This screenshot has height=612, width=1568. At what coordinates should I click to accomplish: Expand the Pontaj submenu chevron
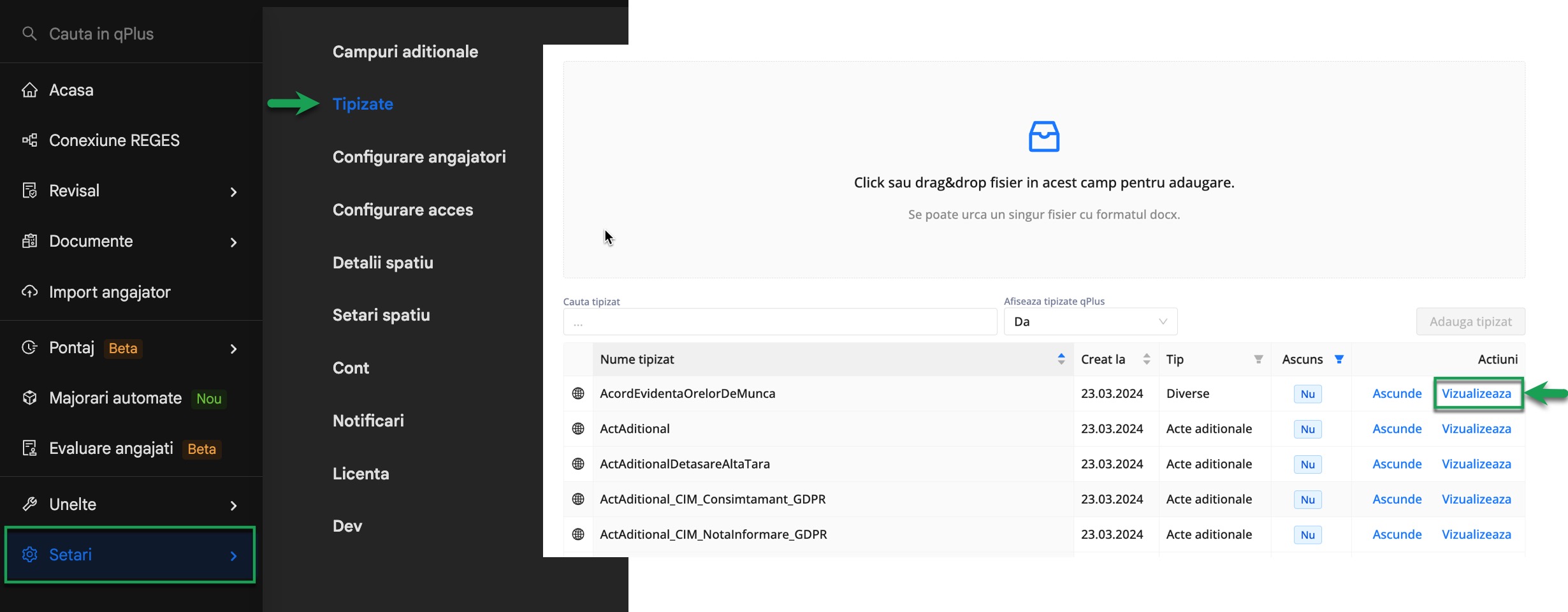[x=234, y=349]
